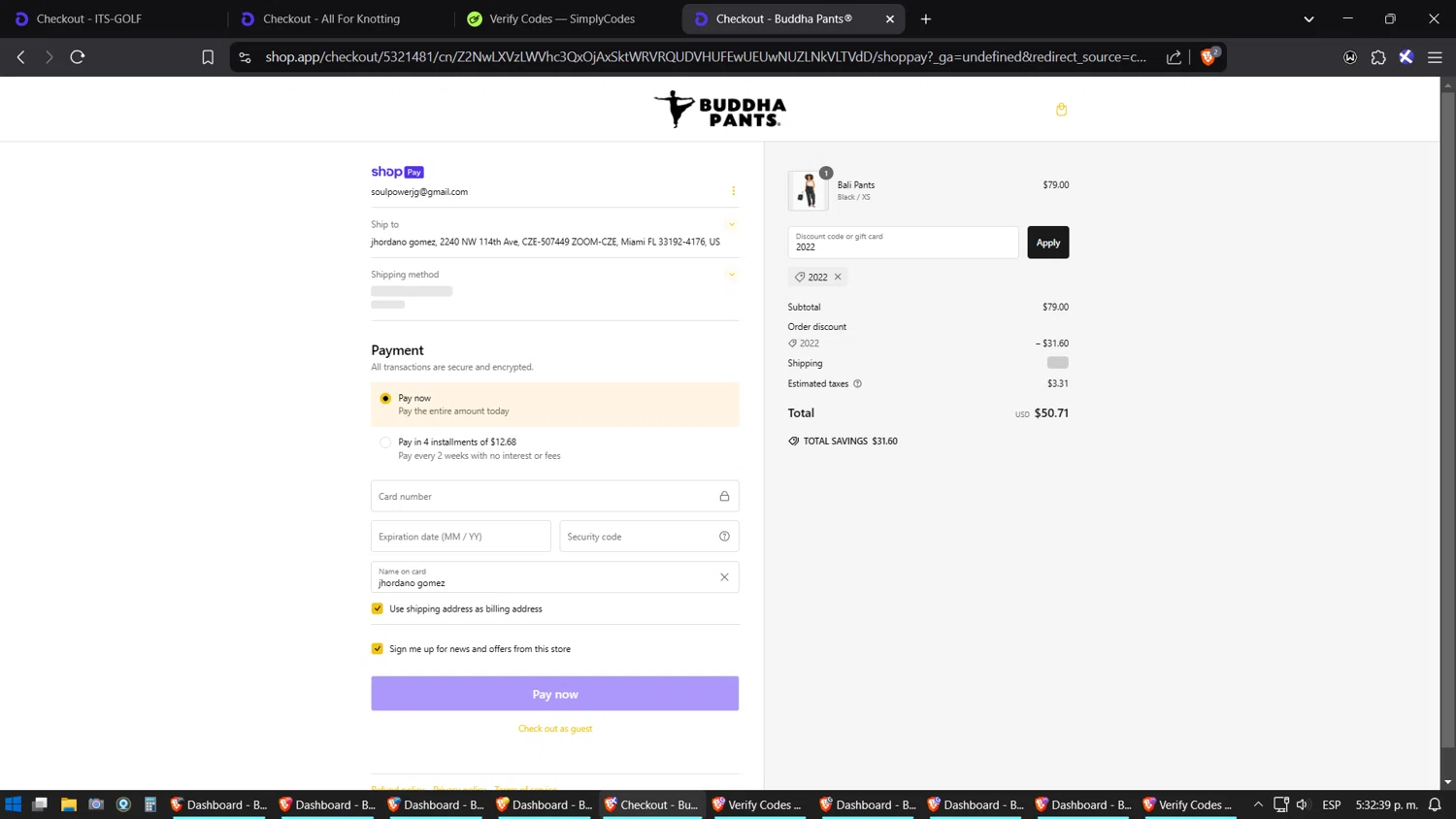
Task: Focus the Security code field
Action: 648,537
